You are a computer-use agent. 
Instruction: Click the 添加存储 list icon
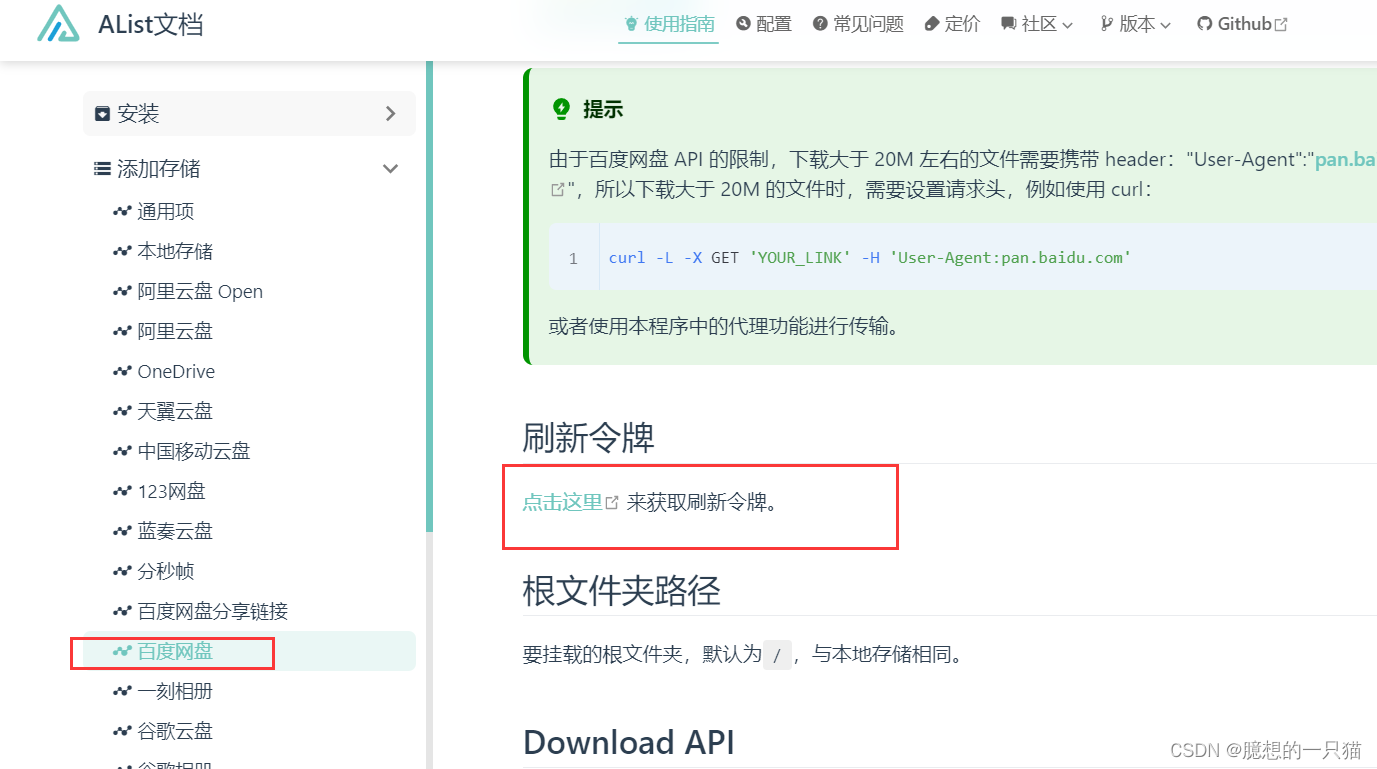tap(102, 169)
